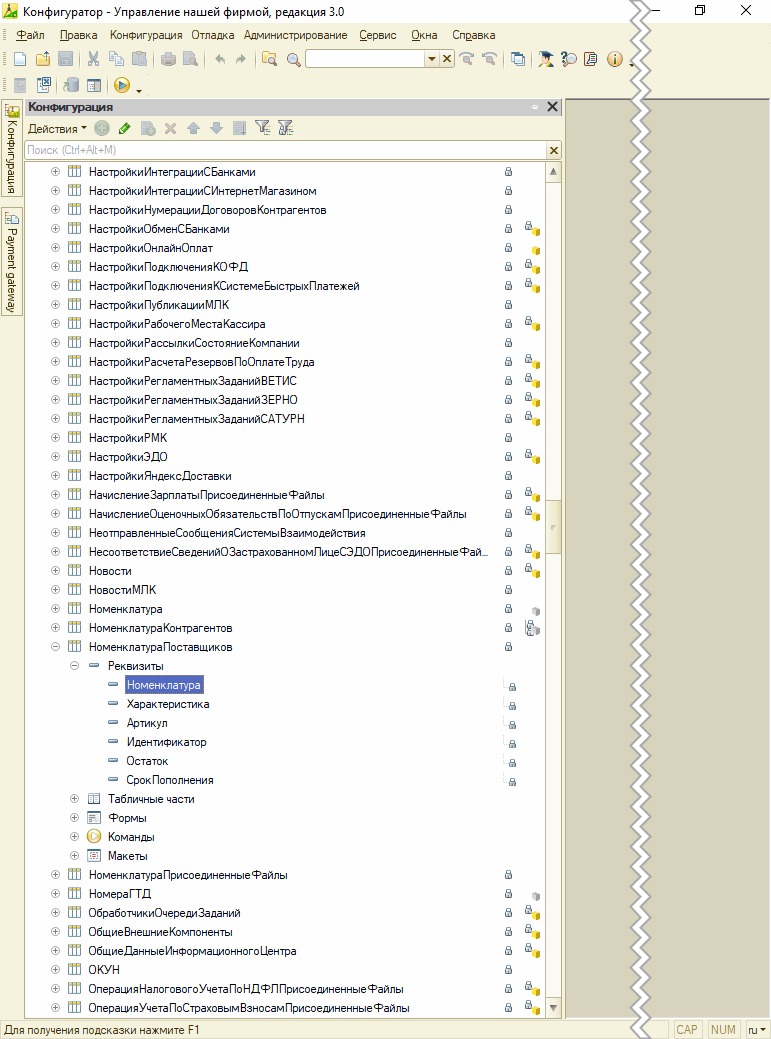Click the info About icon in toolbar
Image resolution: width=771 pixels, height=1039 pixels.
[x=615, y=59]
